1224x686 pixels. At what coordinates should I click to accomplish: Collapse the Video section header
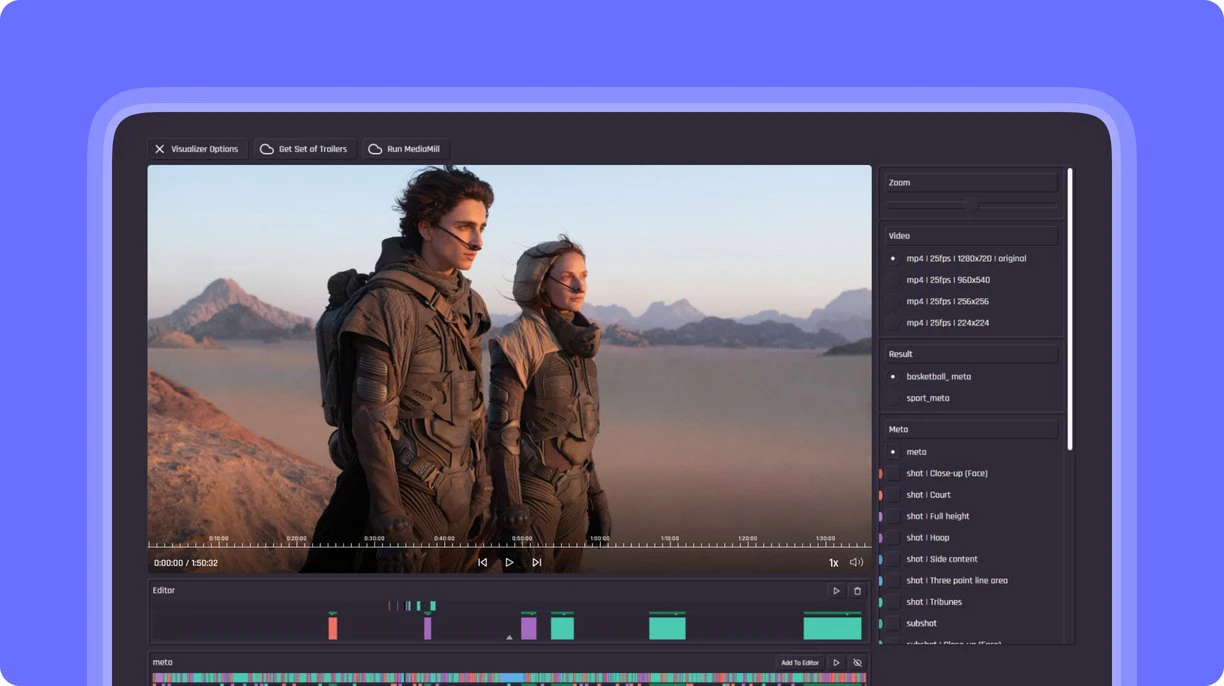(x=970, y=235)
